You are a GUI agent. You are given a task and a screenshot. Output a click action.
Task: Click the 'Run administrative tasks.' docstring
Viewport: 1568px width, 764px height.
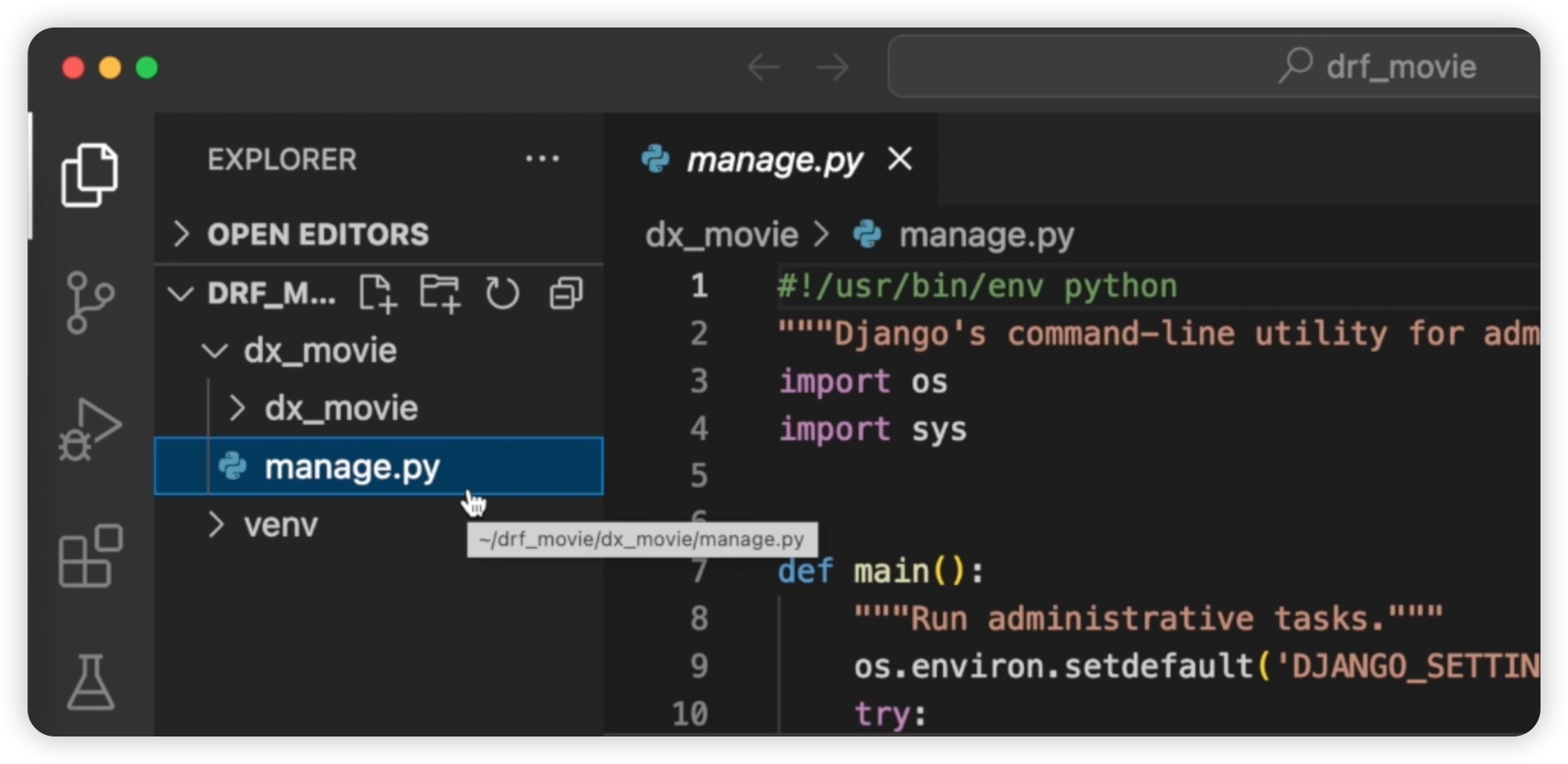tap(1148, 619)
